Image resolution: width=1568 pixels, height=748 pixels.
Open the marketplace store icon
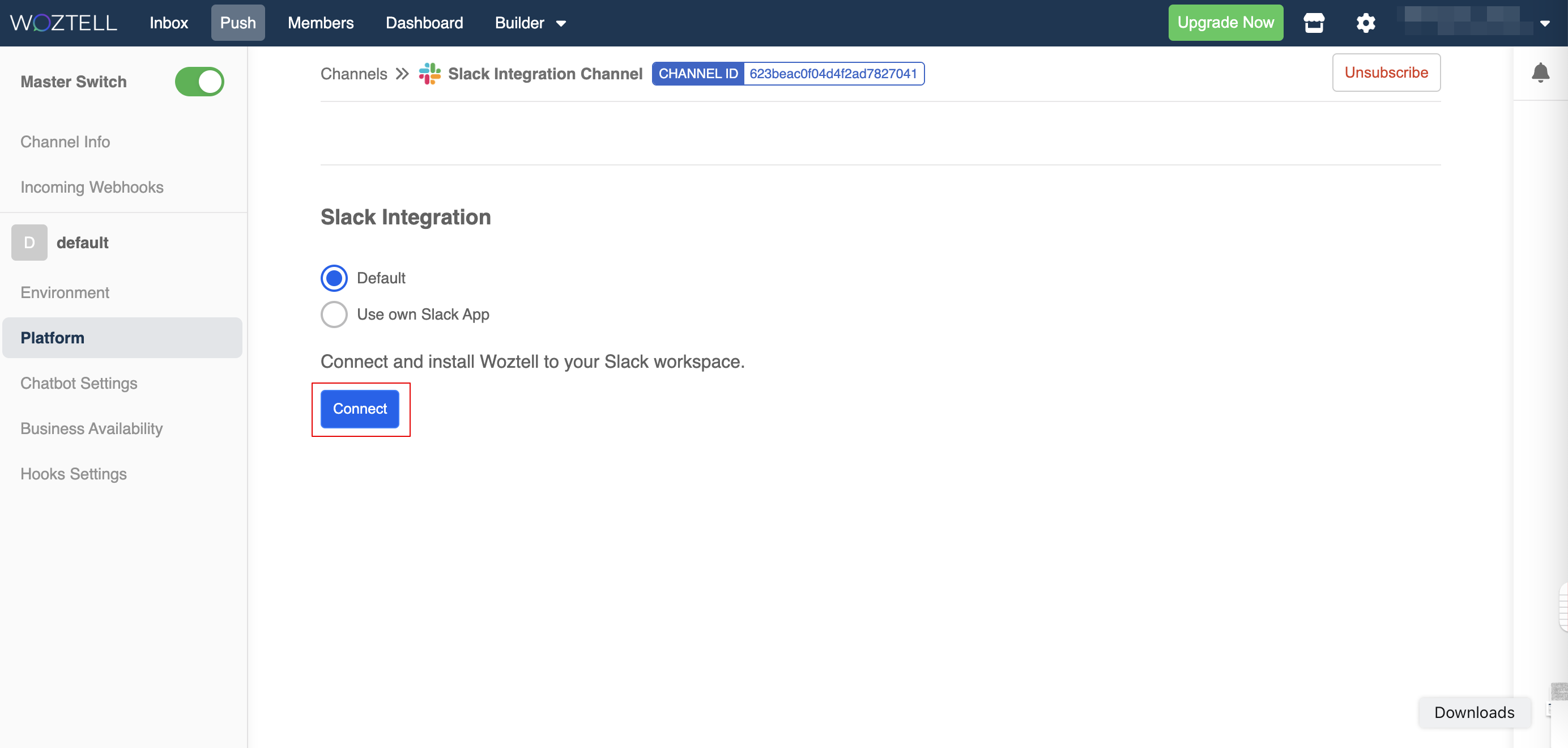(x=1314, y=23)
